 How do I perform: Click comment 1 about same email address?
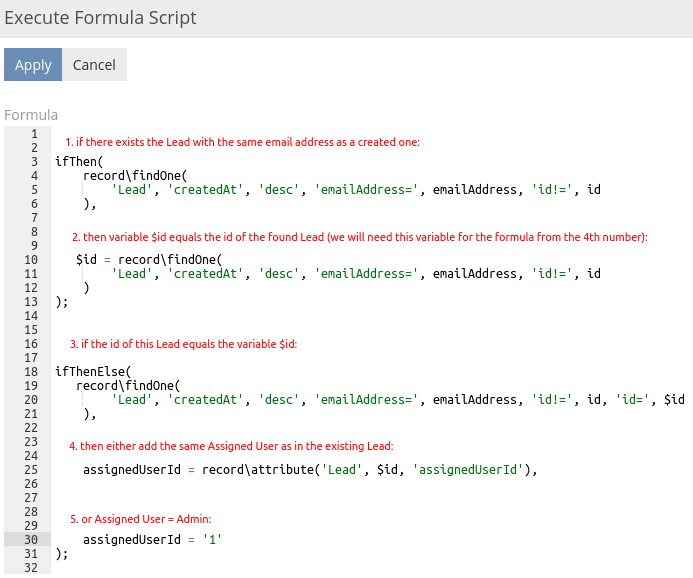pyautogui.click(x=242, y=142)
